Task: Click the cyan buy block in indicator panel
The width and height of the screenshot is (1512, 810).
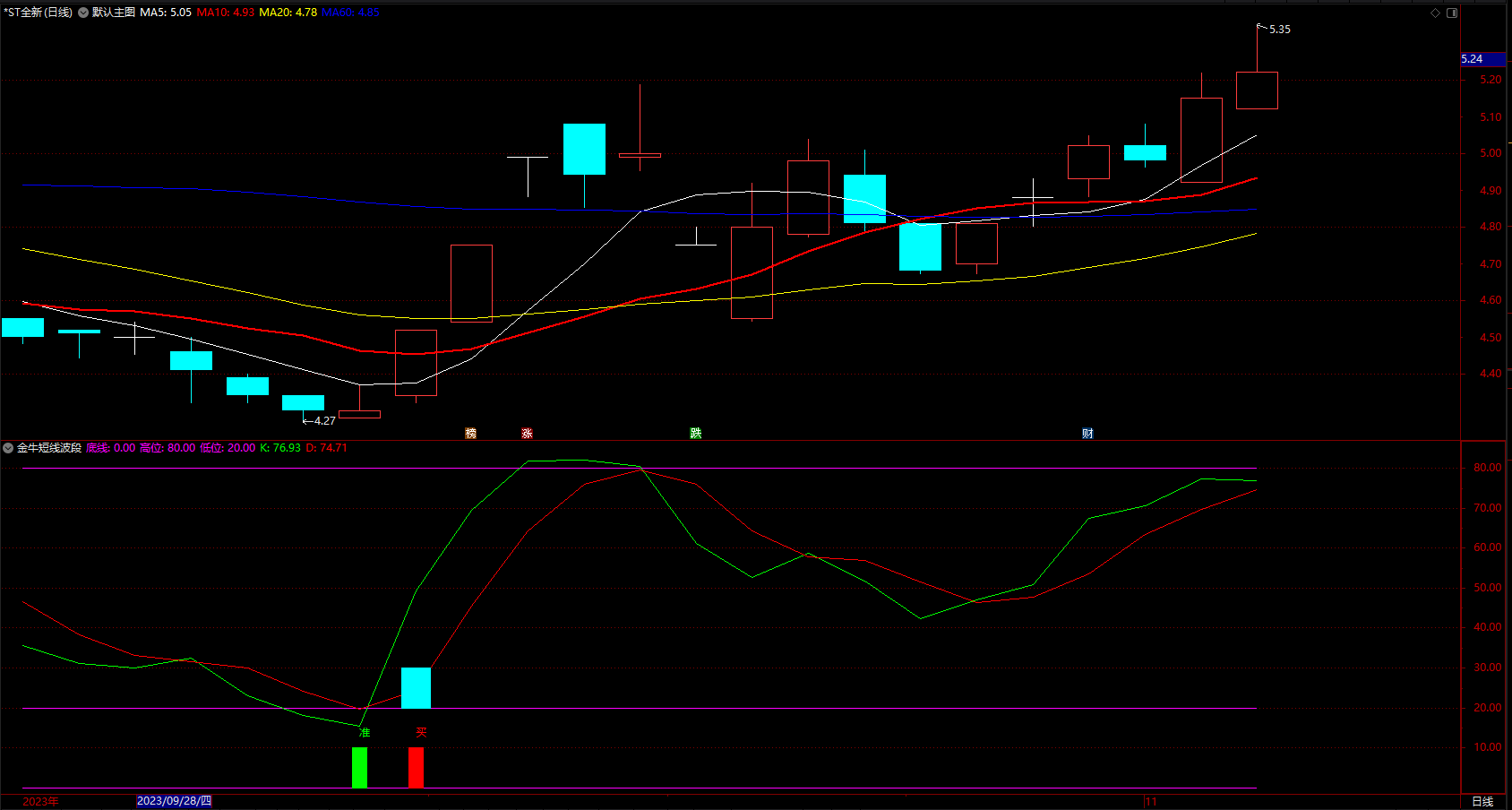Action: (416, 688)
